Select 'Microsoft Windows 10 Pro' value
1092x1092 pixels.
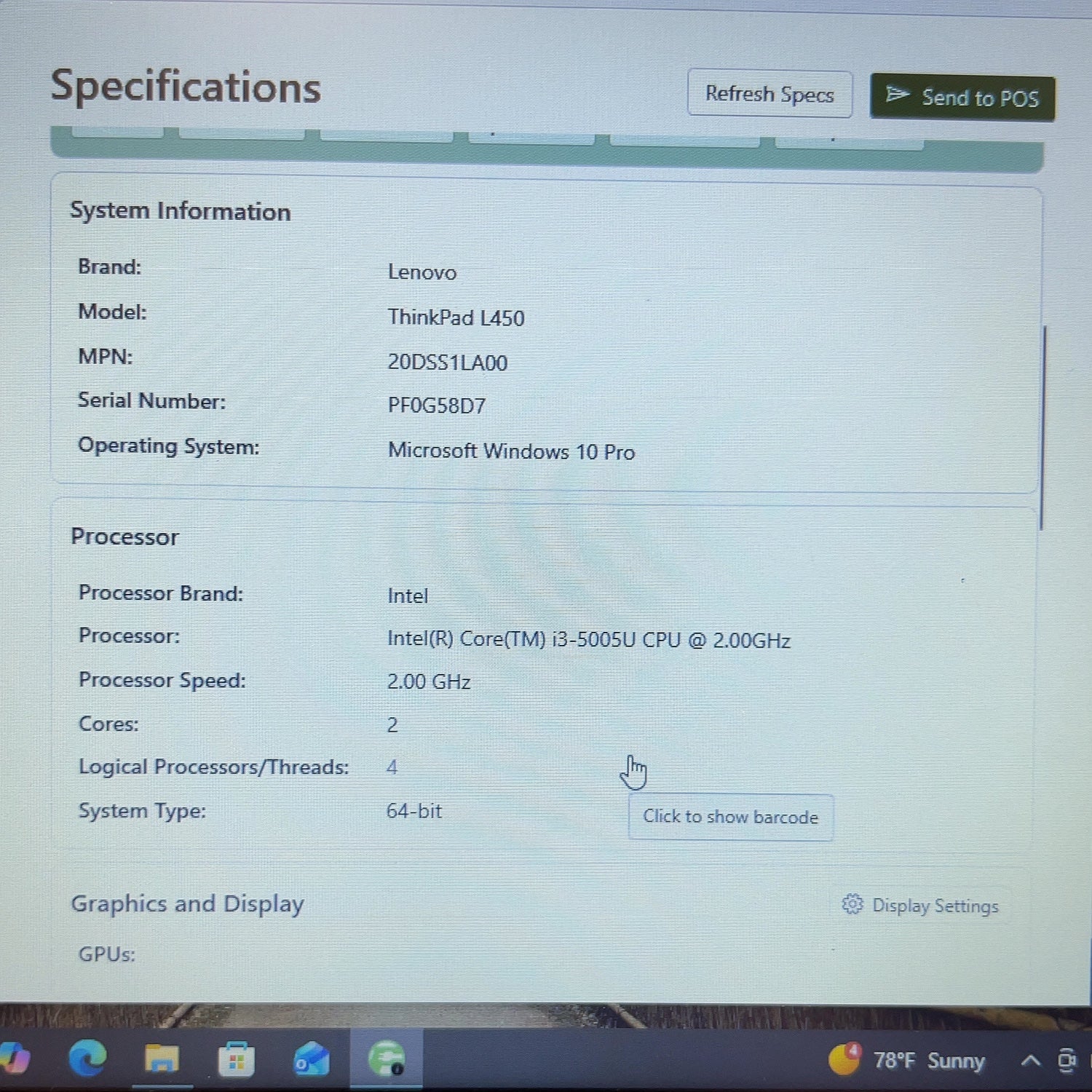point(511,451)
